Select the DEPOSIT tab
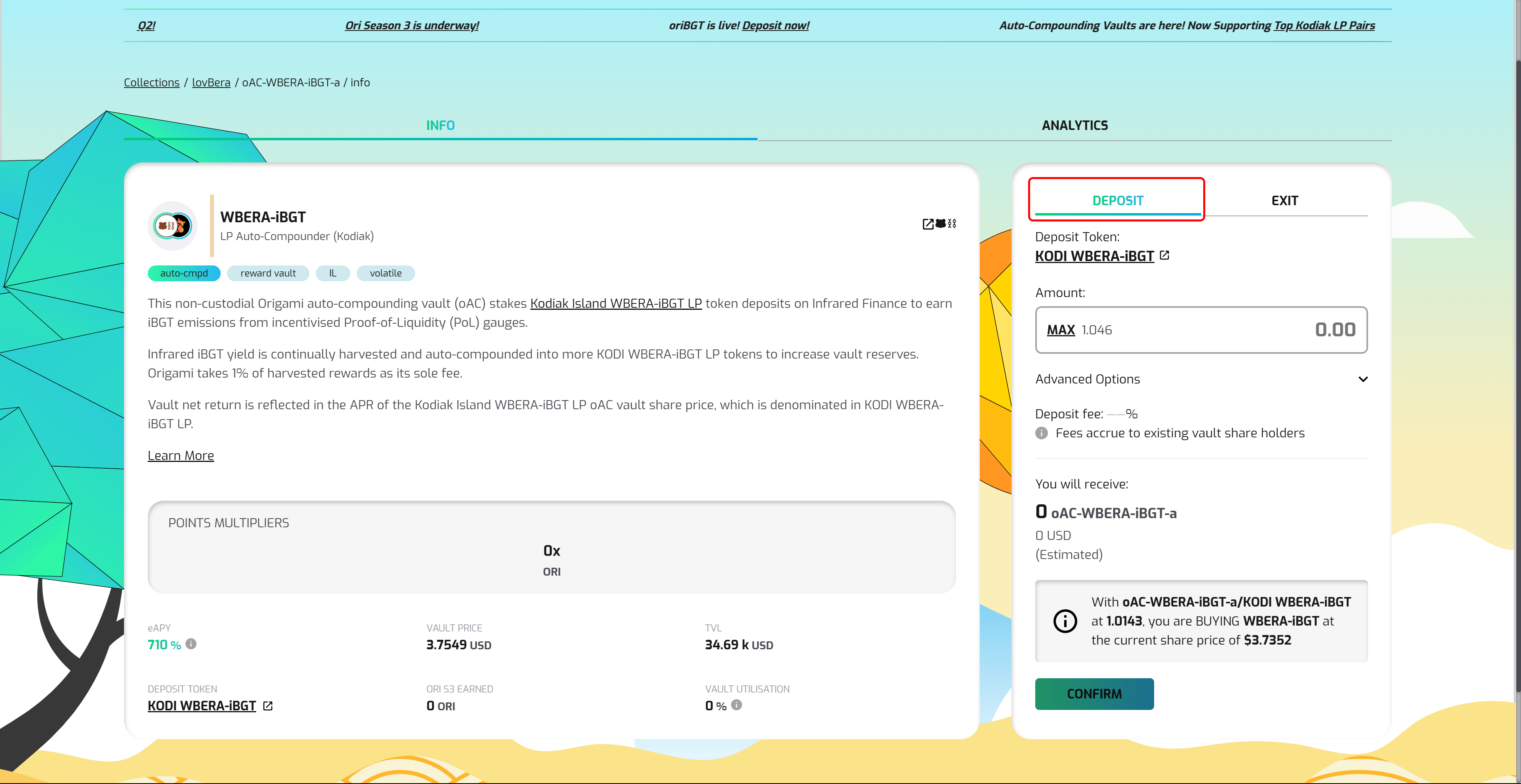Viewport: 1521px width, 784px height. click(1117, 201)
